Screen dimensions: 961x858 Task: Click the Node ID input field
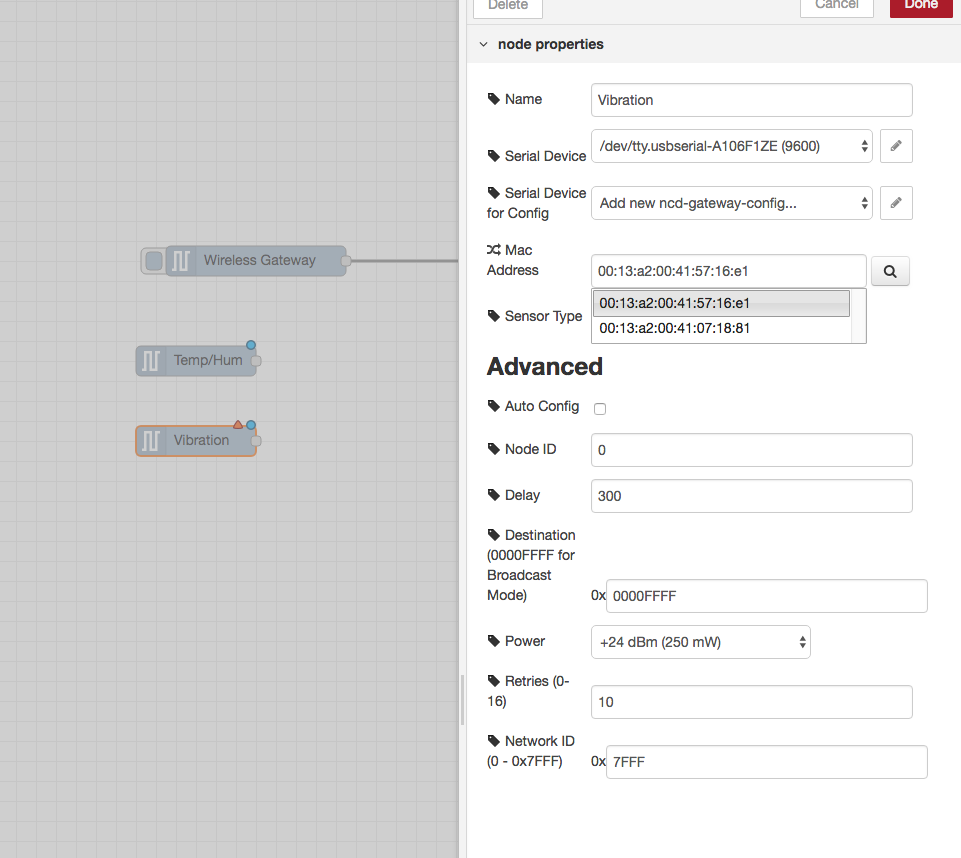point(751,450)
